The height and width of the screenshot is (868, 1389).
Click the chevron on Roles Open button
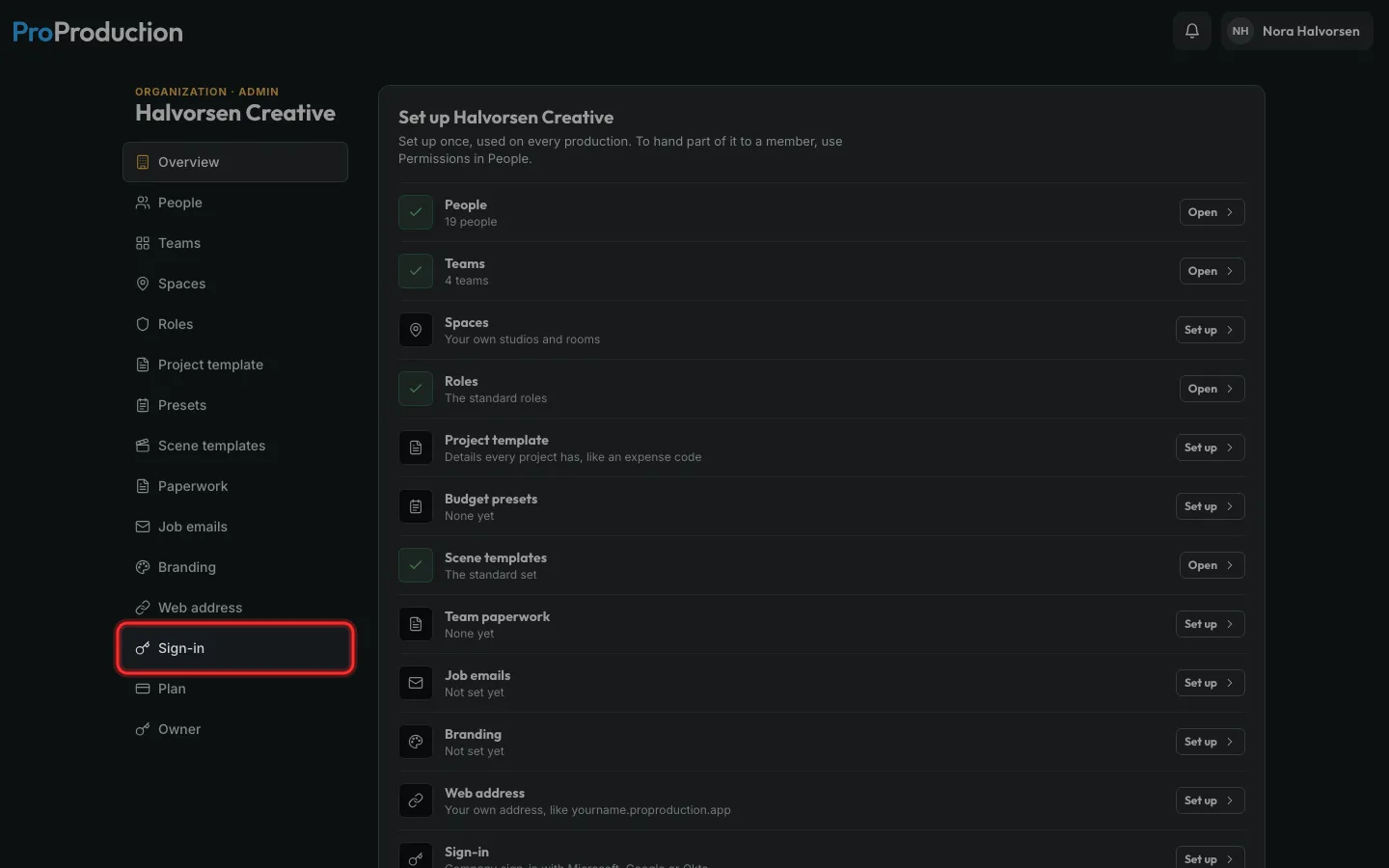pyautogui.click(x=1230, y=389)
